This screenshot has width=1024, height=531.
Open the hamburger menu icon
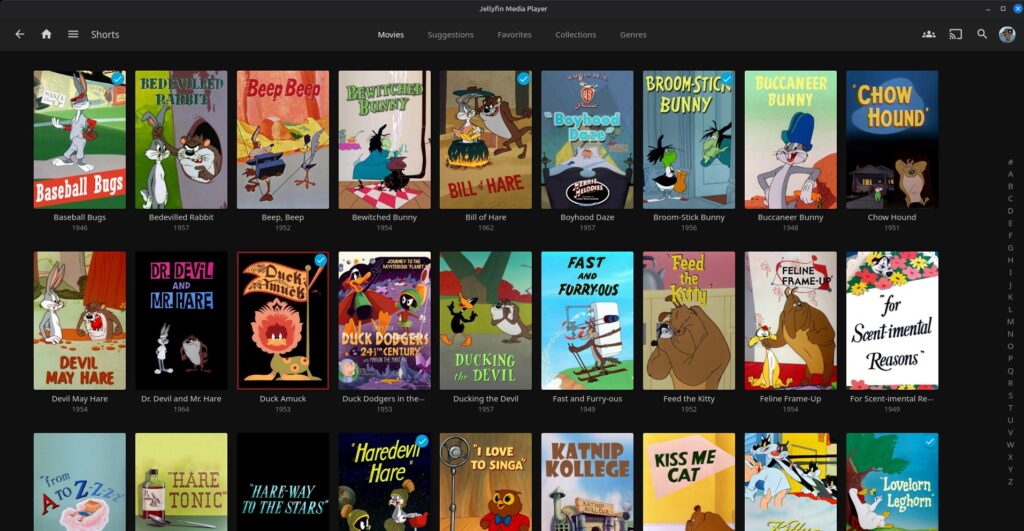pyautogui.click(x=73, y=35)
